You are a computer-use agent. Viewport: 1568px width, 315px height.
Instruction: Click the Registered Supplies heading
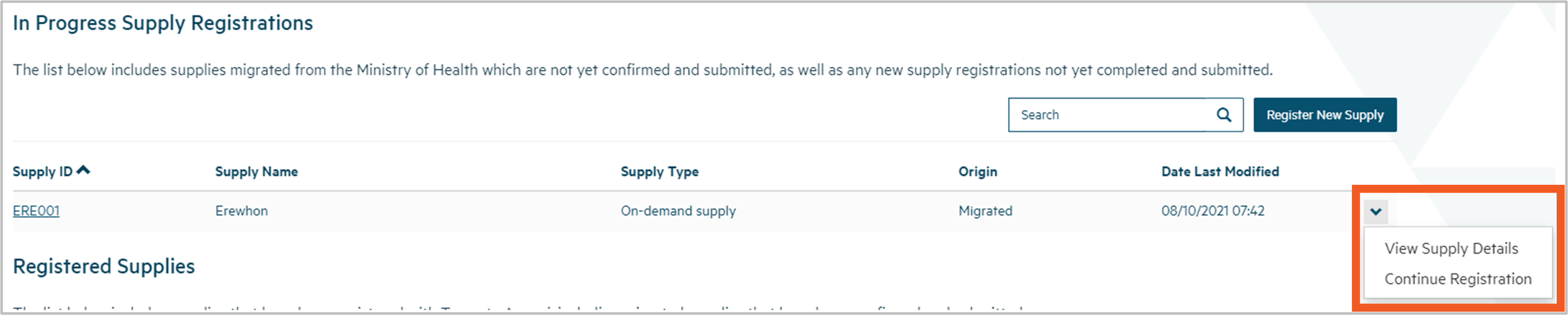tap(103, 266)
